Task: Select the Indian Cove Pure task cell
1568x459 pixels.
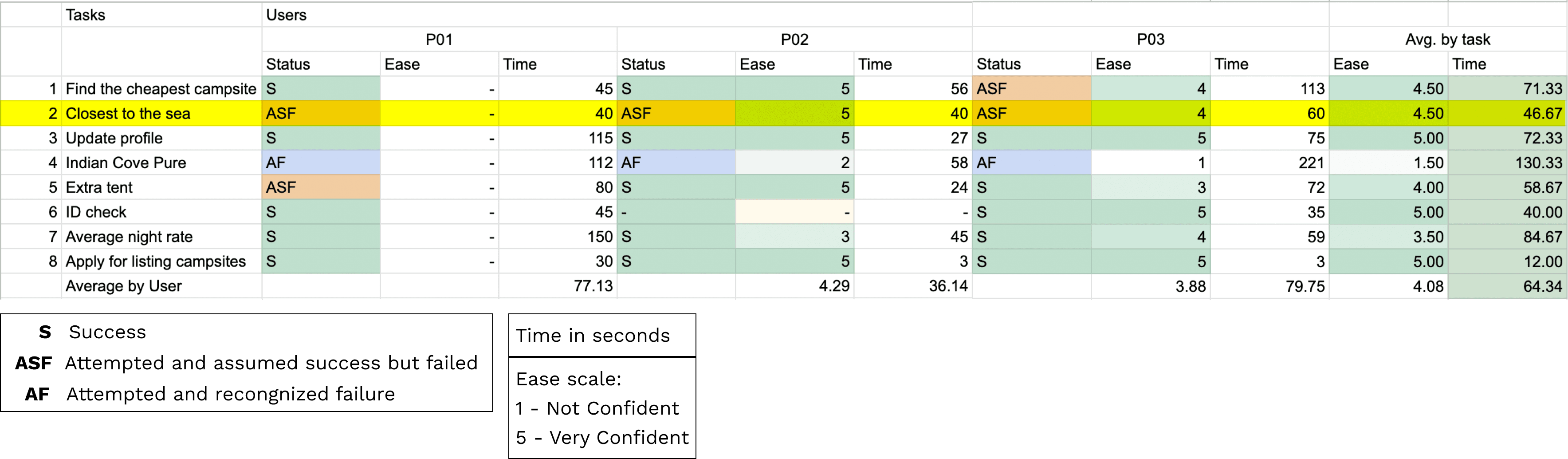Action: click(x=126, y=163)
